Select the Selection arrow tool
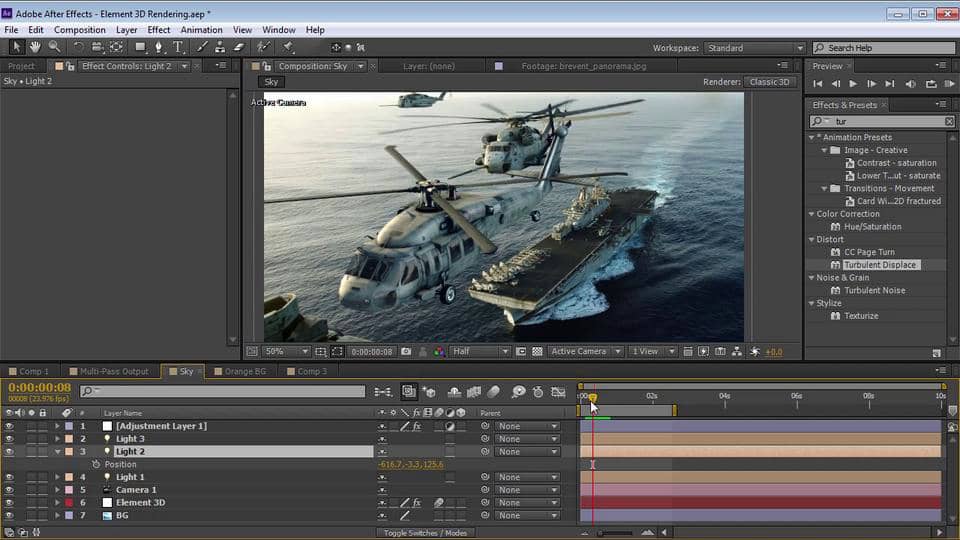The image size is (960, 540). pos(17,47)
